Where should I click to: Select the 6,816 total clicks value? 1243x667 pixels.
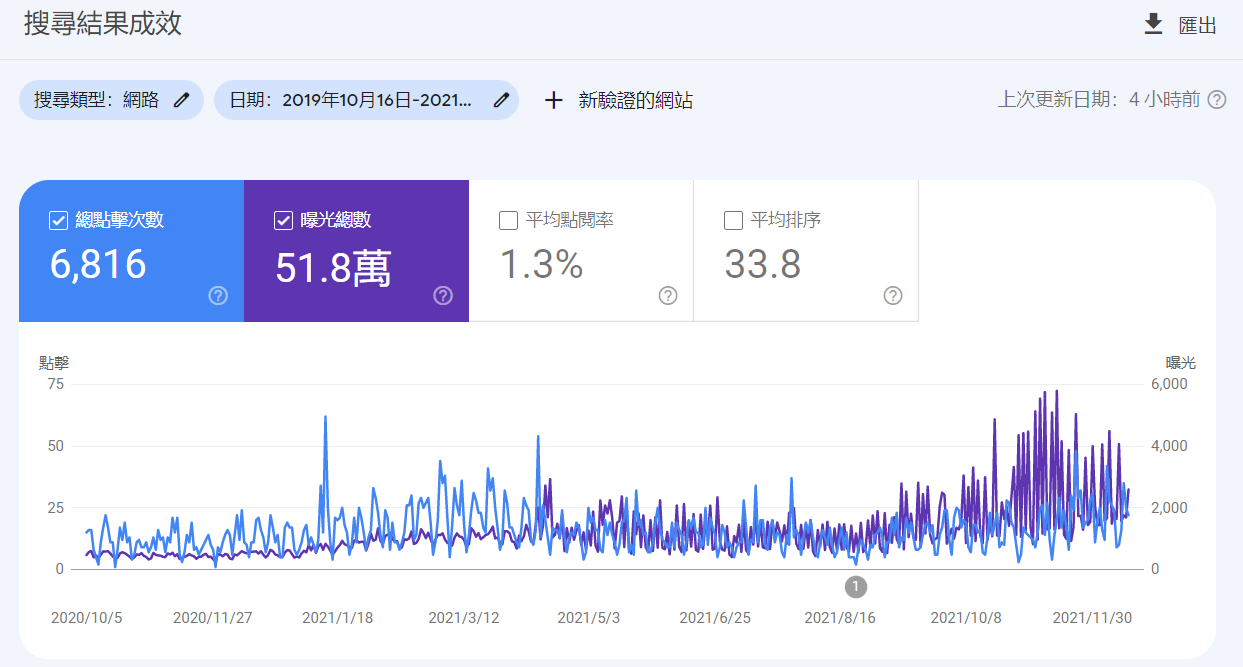click(98, 265)
